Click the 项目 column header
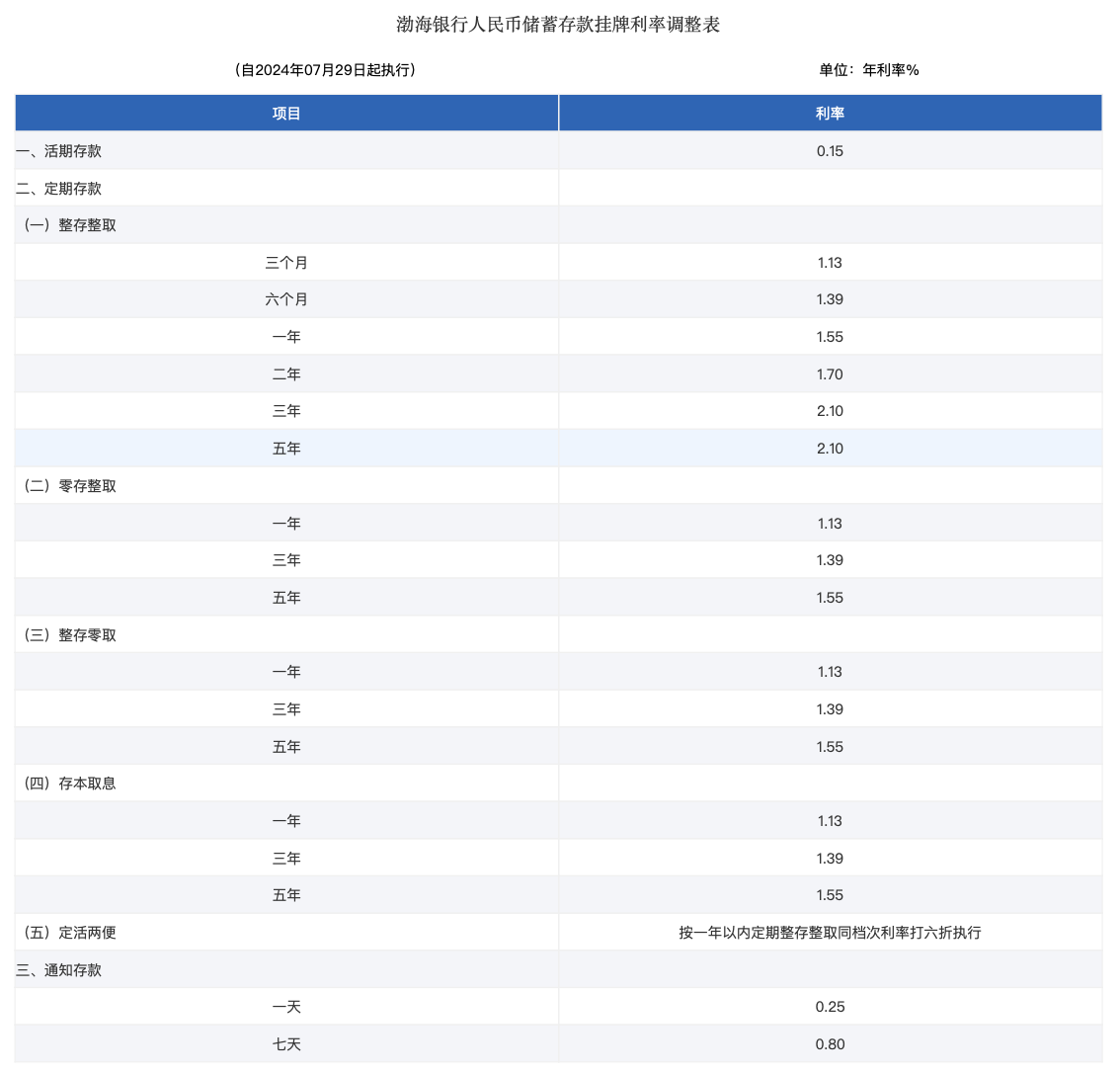 tap(286, 114)
